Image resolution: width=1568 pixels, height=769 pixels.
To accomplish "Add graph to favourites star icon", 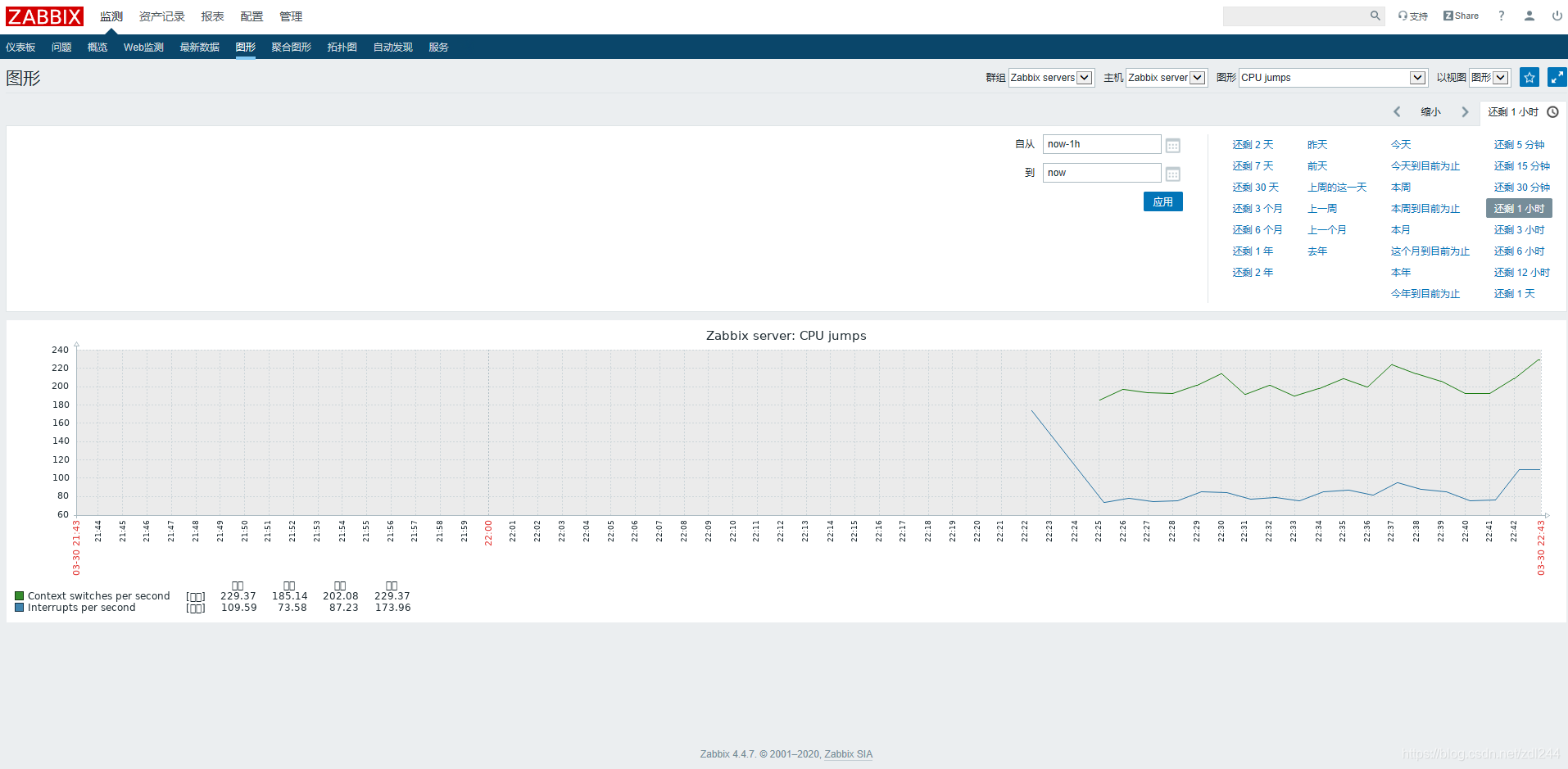I will point(1529,77).
